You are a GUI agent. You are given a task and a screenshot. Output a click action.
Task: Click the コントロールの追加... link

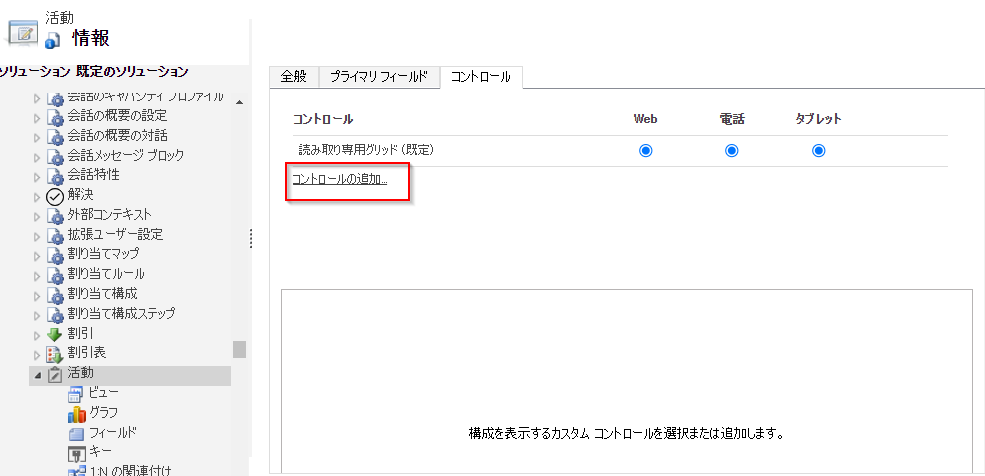click(x=340, y=179)
